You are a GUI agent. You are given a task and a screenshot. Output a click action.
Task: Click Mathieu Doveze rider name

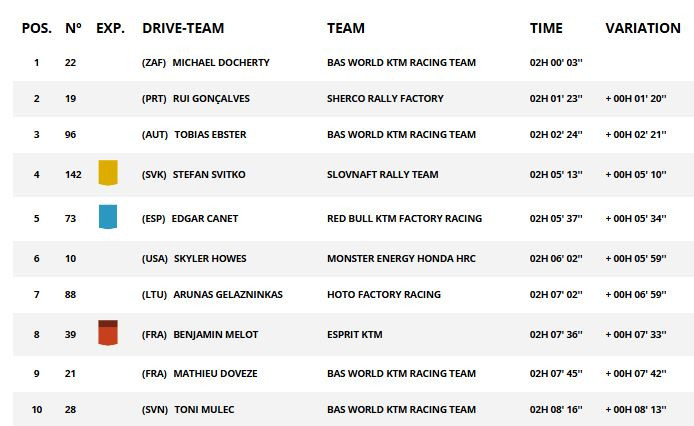pos(216,373)
